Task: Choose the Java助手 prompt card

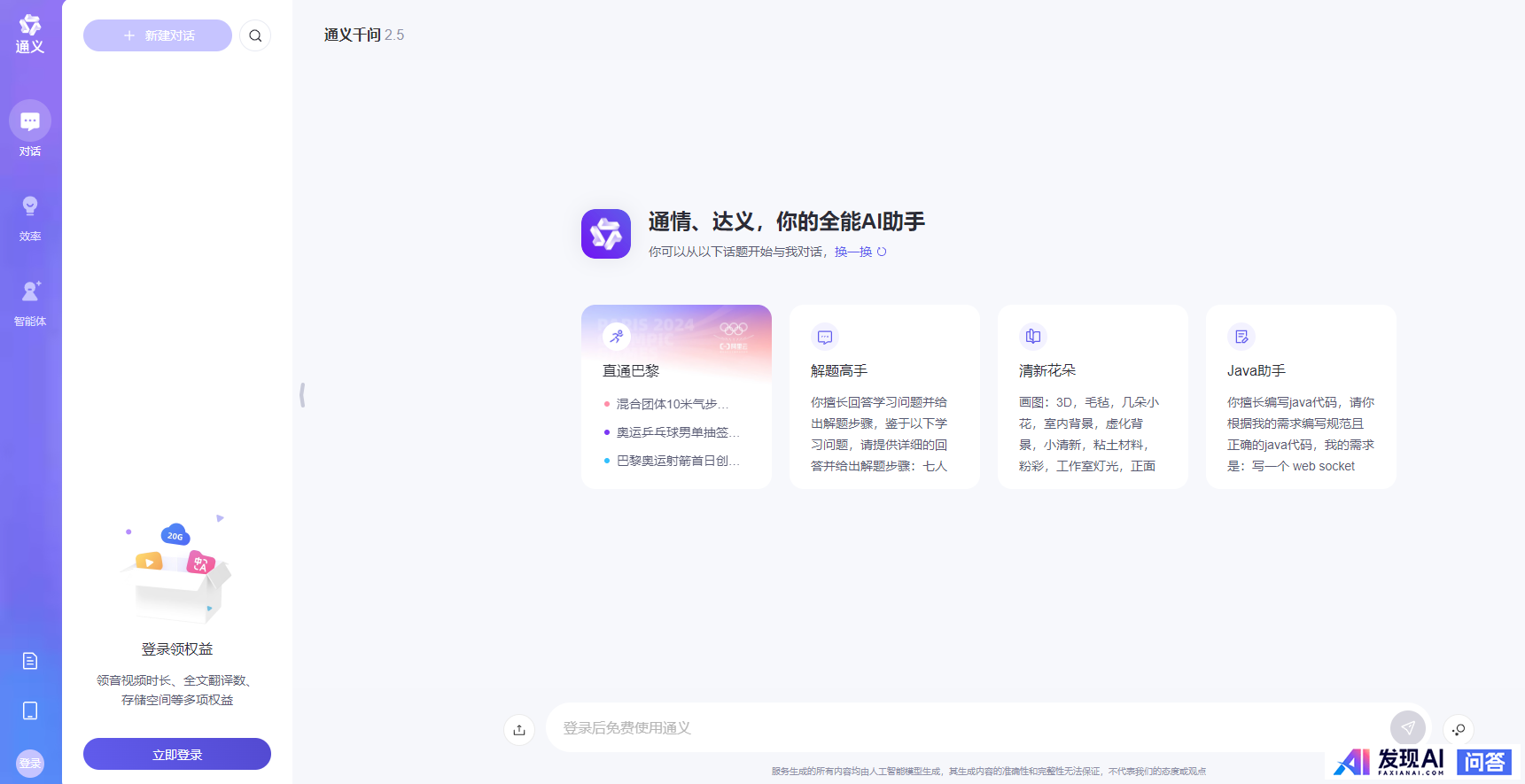Action: coord(1301,397)
